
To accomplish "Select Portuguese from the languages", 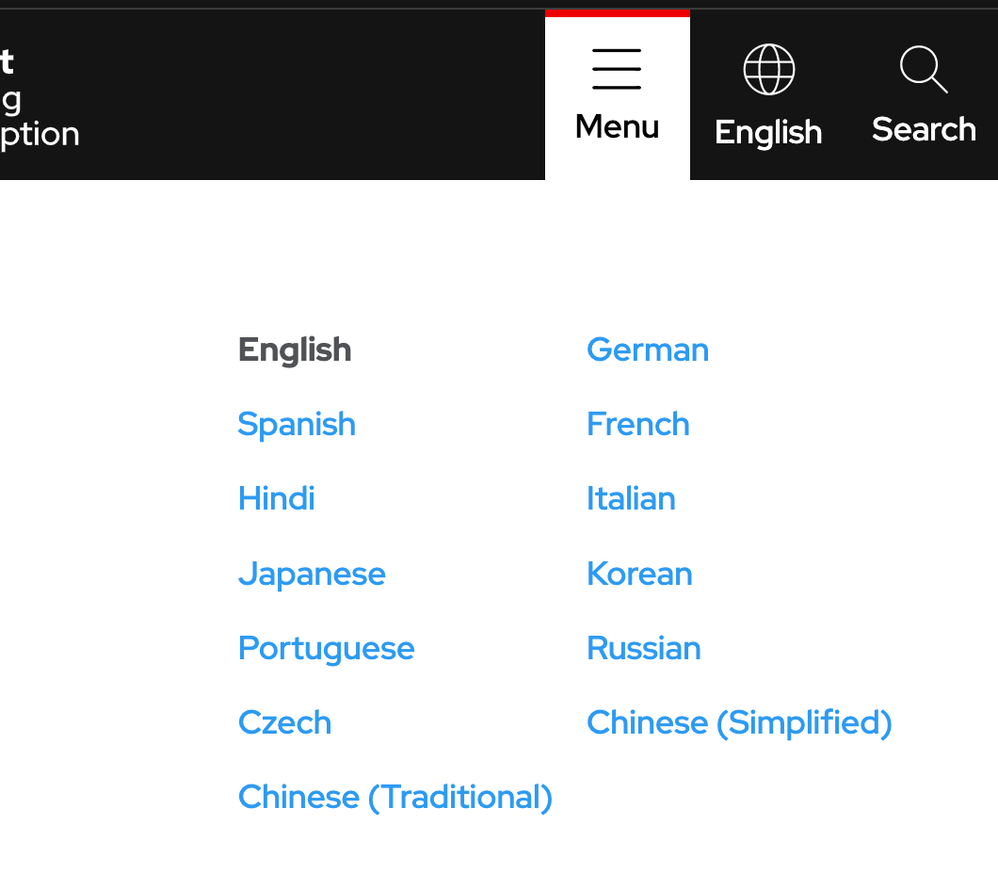I will click(326, 648).
